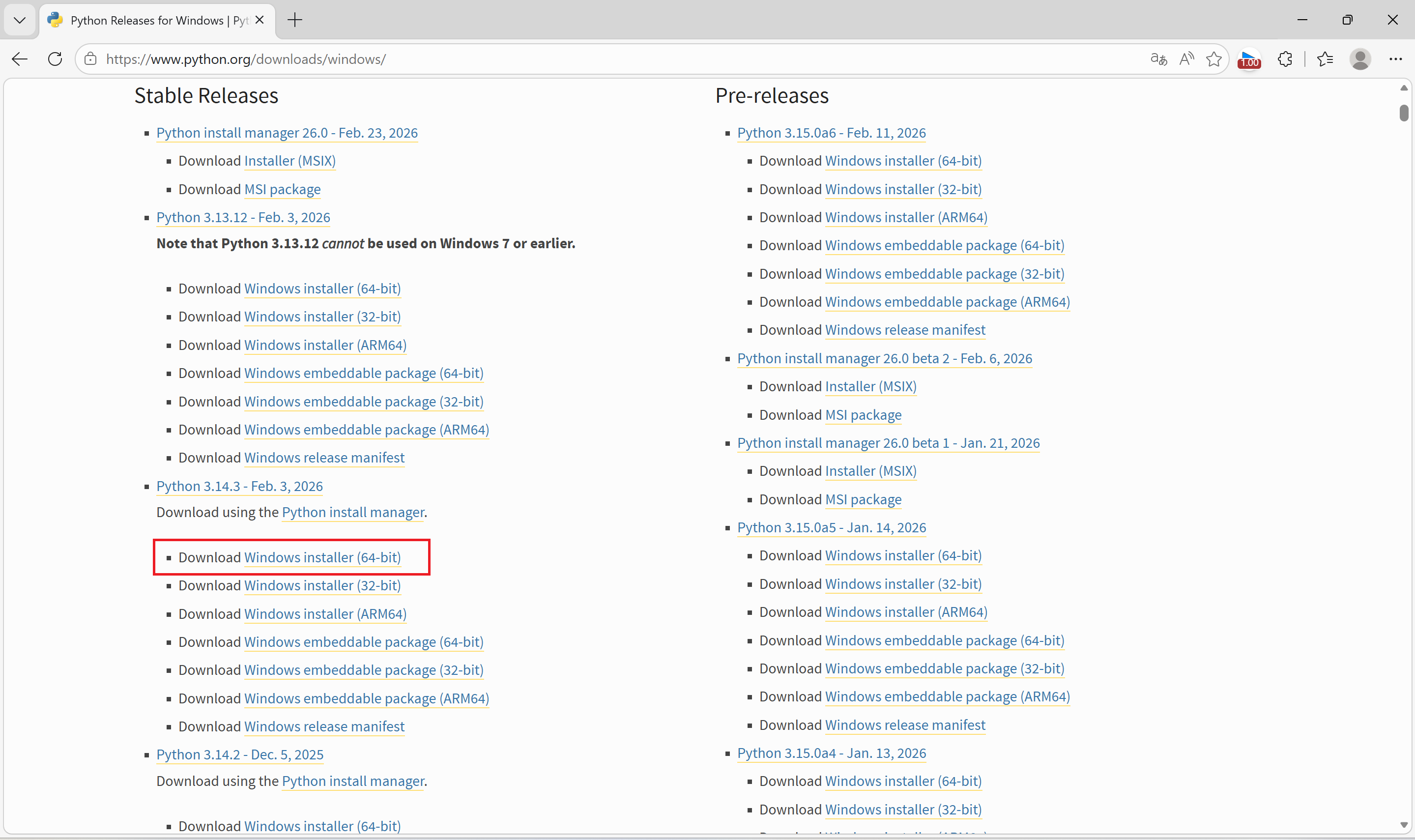
Task: Download Python 3.14.3 Windows installer (ARM64)
Action: tap(325, 614)
